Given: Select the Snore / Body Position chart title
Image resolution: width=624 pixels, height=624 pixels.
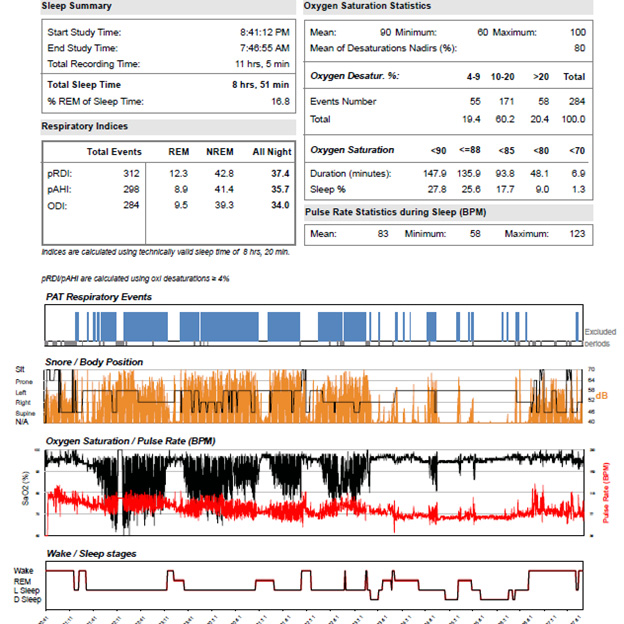Looking at the screenshot, I should pos(94,361).
